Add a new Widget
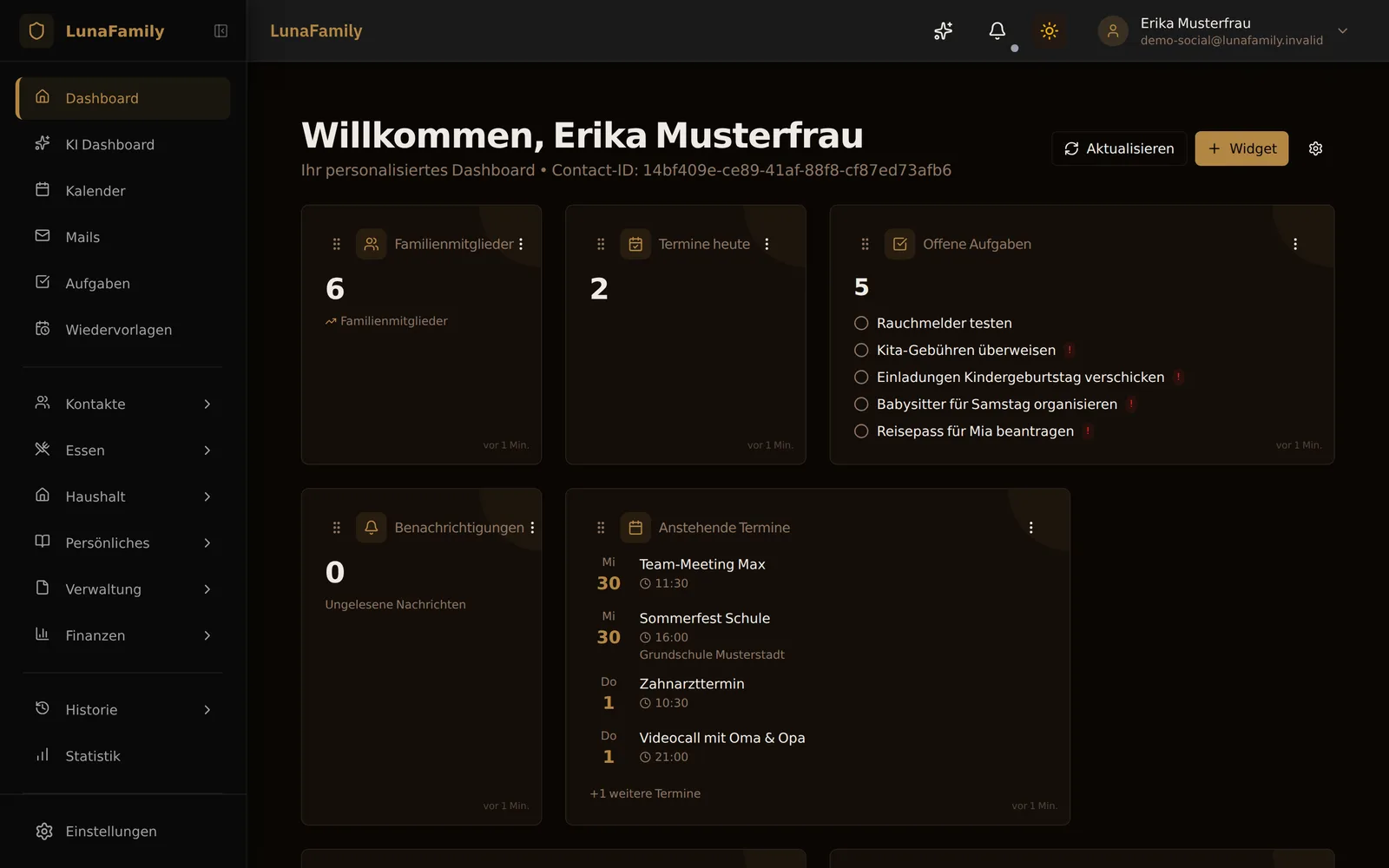 [1241, 148]
